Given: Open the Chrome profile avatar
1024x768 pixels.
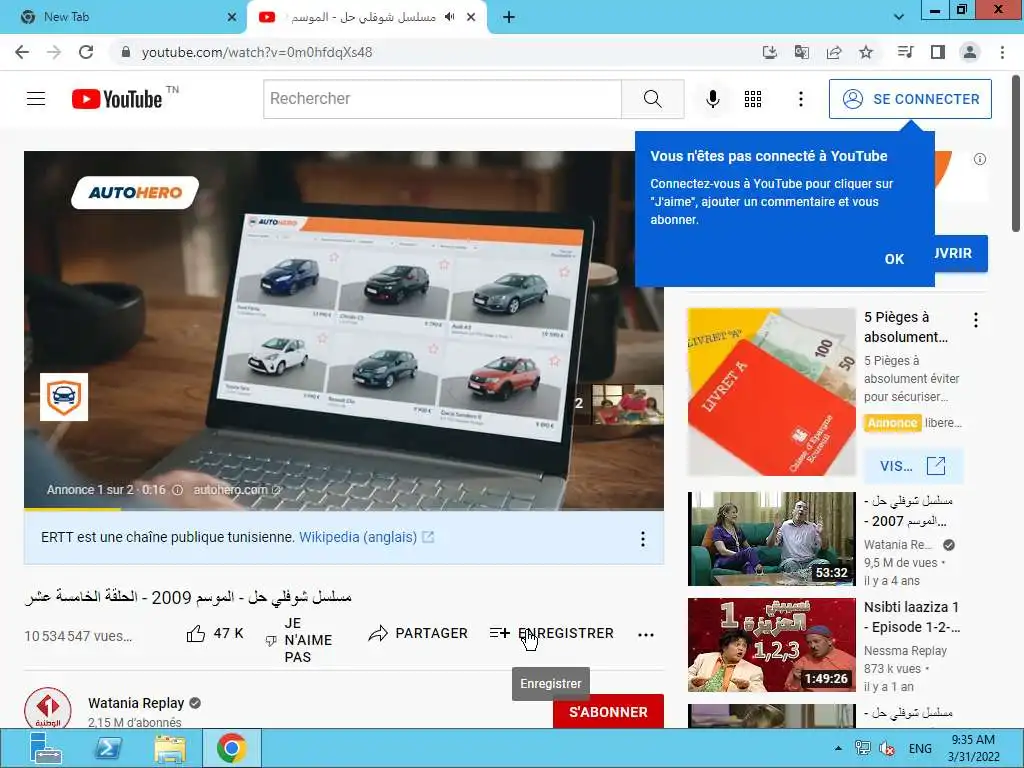Looking at the screenshot, I should tap(970, 52).
